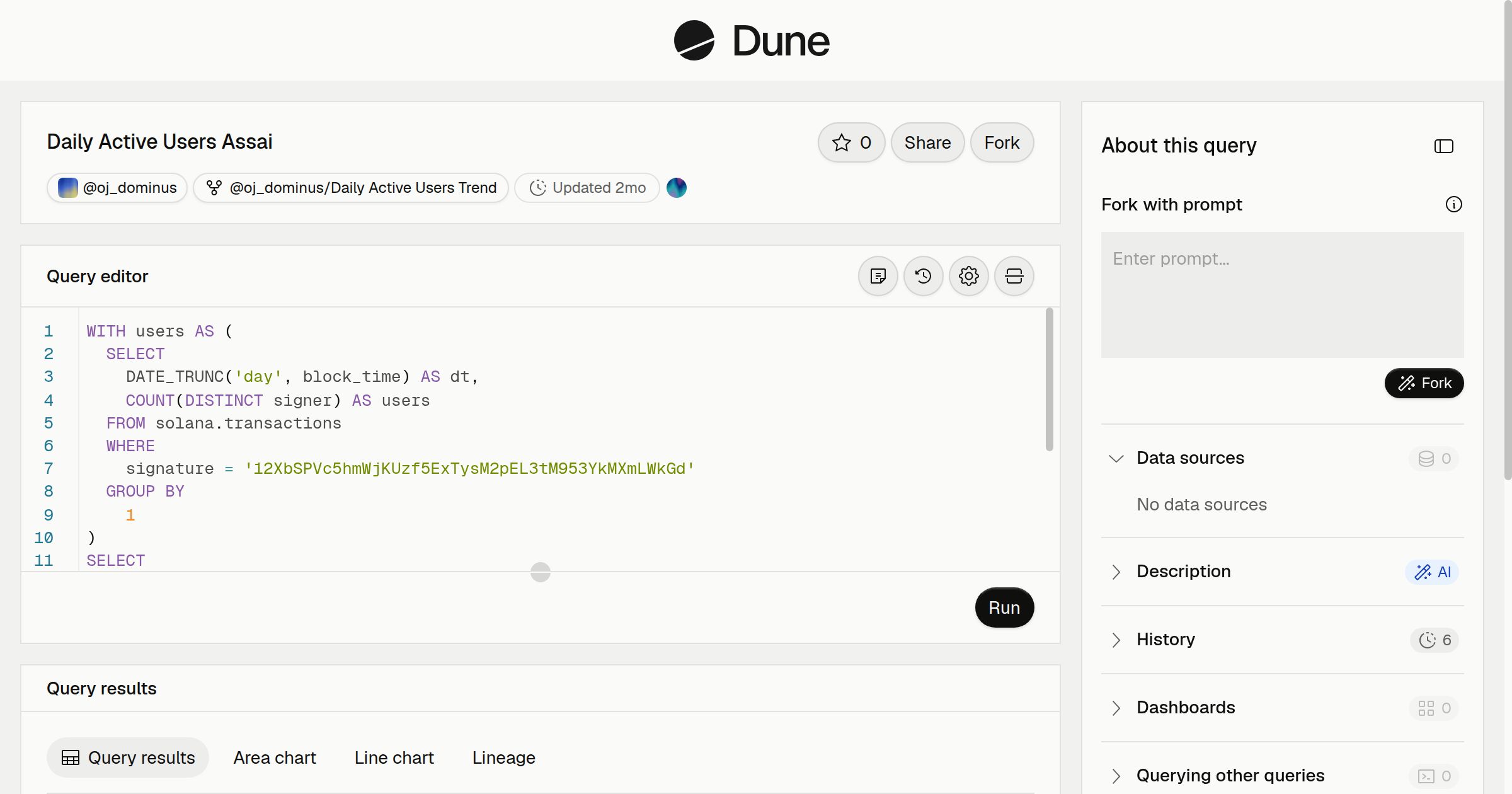The height and width of the screenshot is (794, 1512).
Task: Switch to the Line chart tab
Action: tap(394, 757)
